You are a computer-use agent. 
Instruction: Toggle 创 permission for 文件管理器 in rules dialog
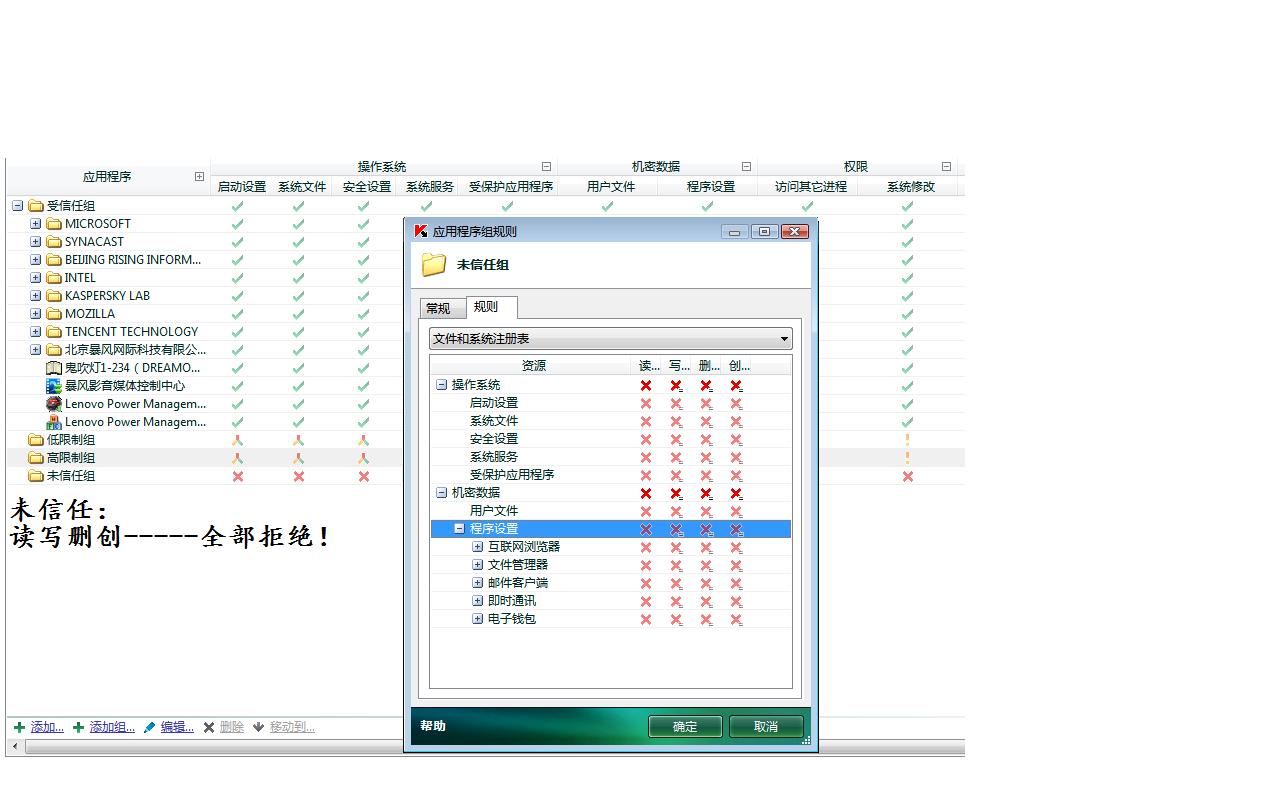[x=736, y=566]
